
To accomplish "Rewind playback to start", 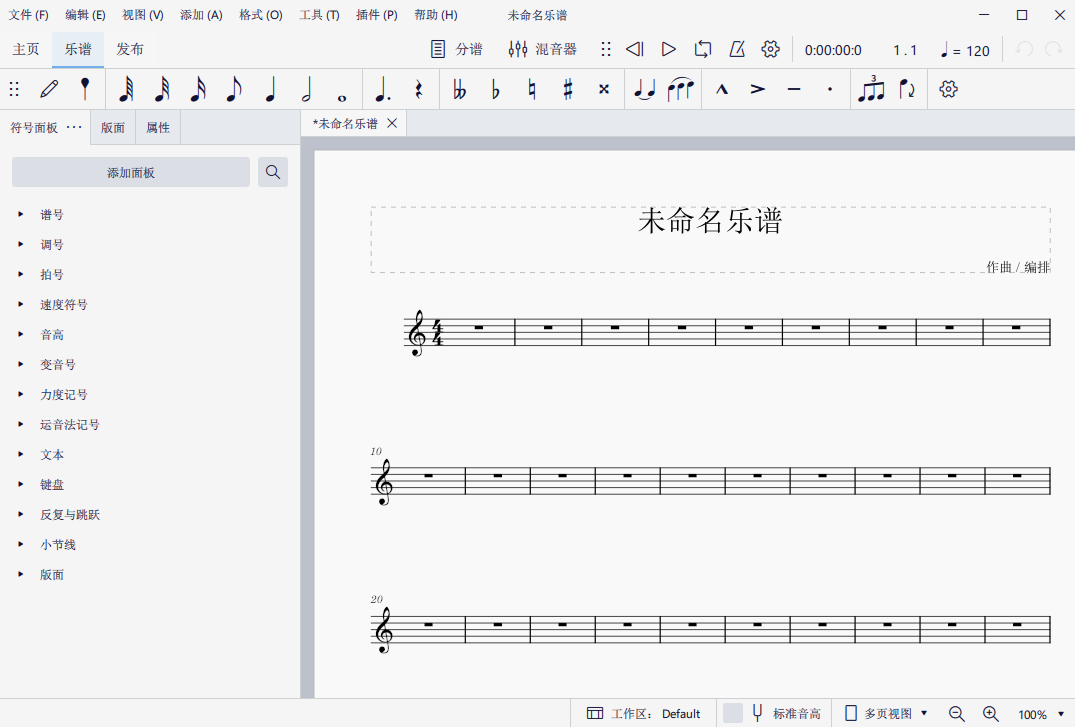I will pyautogui.click(x=635, y=49).
